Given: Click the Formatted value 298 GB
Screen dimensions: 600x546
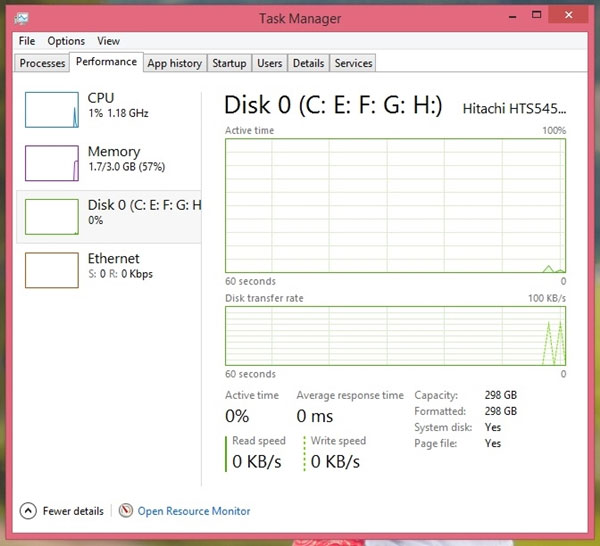Looking at the screenshot, I should [x=501, y=411].
